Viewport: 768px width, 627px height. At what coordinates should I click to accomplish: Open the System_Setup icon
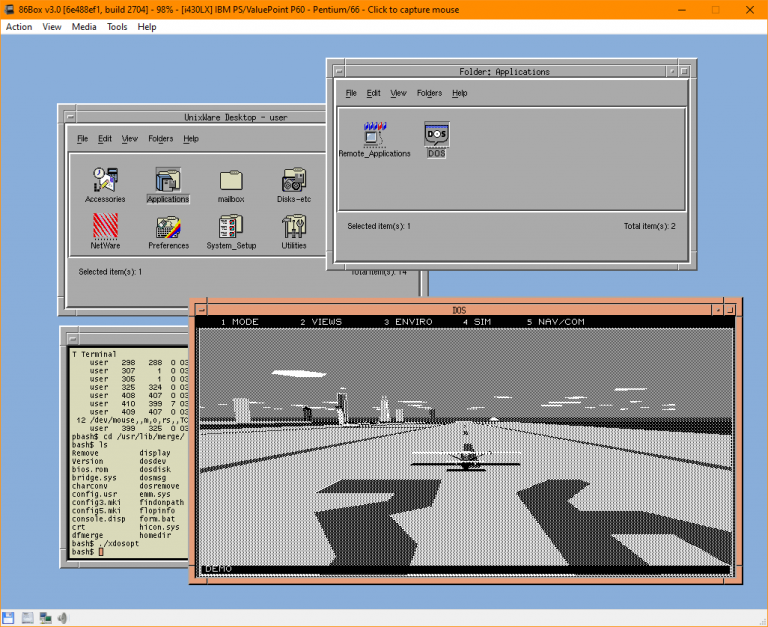(231, 226)
